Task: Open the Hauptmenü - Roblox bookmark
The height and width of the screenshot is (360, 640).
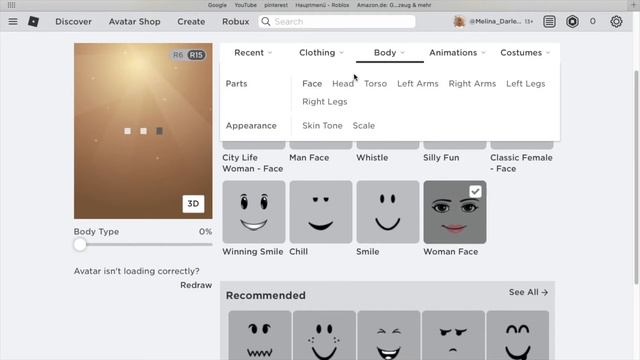Action: pyautogui.click(x=322, y=5)
